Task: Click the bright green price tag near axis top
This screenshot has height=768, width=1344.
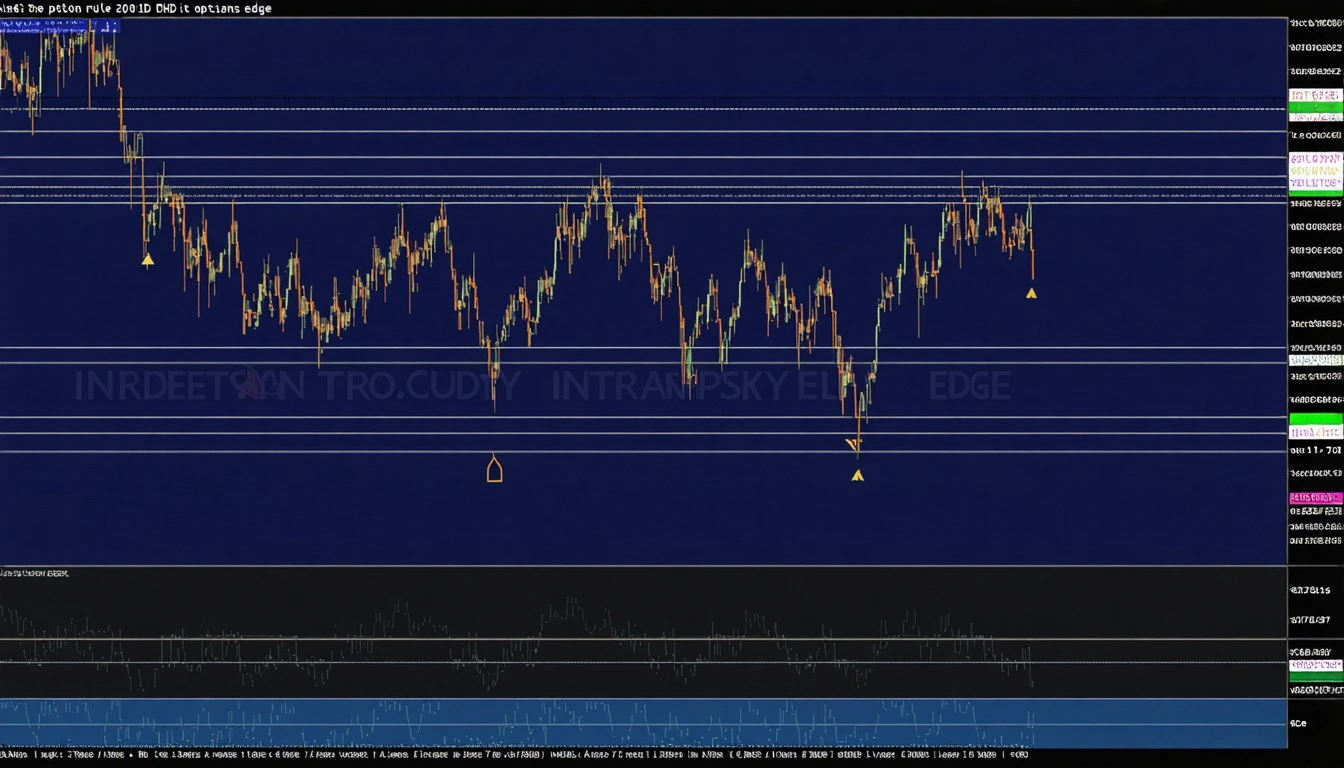Action: [x=1315, y=106]
